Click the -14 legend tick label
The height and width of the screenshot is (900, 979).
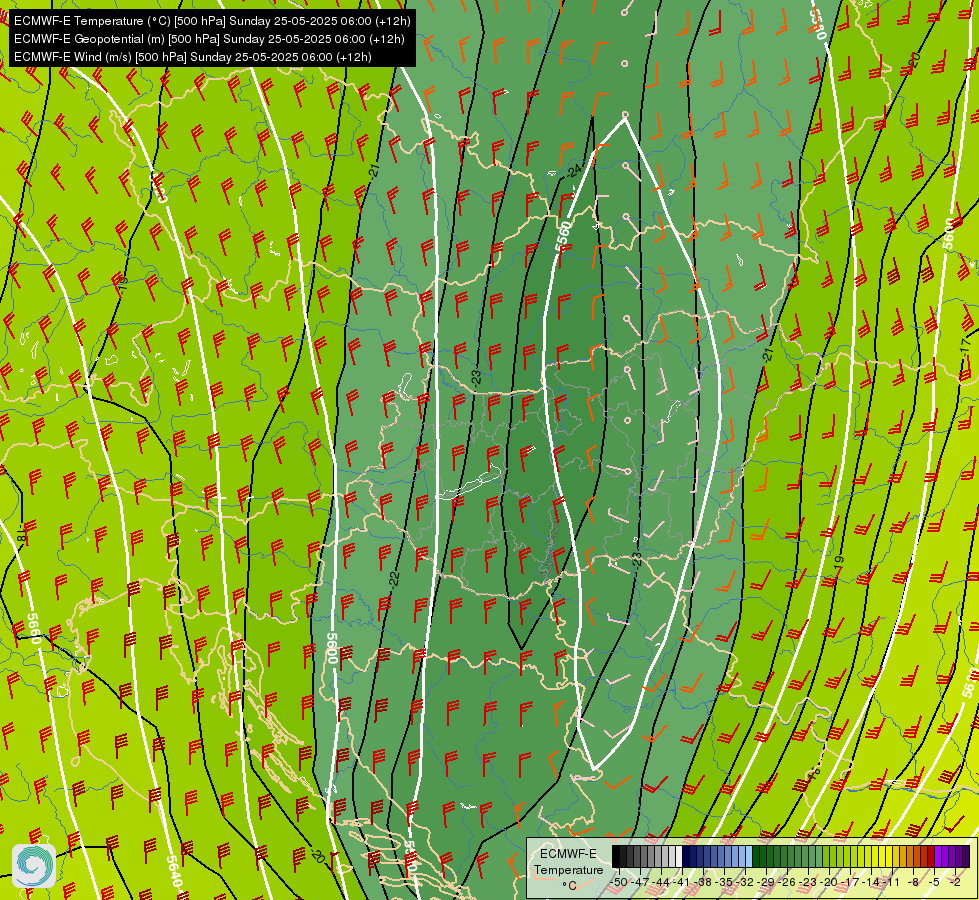[x=871, y=882]
